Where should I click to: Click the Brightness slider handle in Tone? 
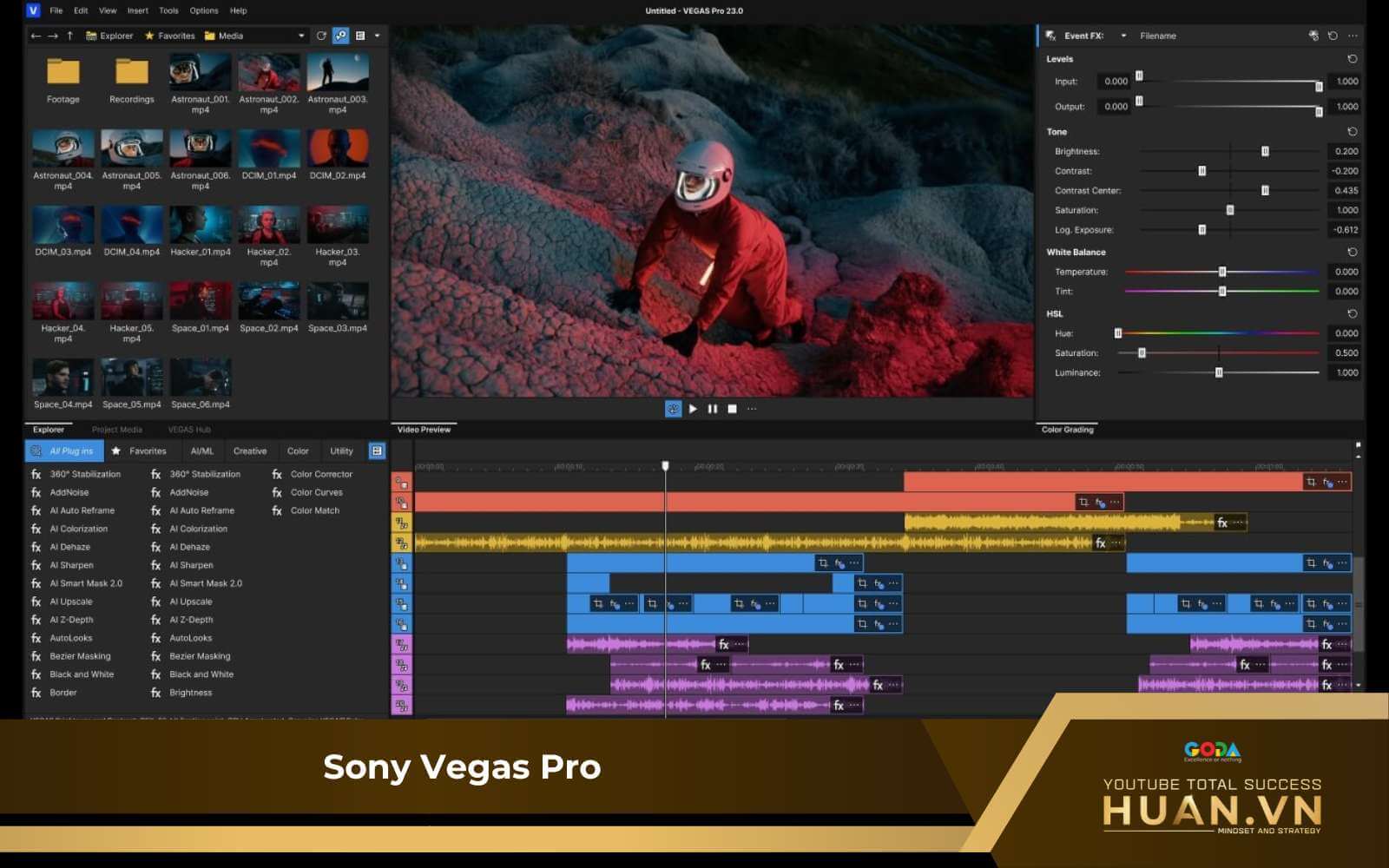pyautogui.click(x=1265, y=151)
